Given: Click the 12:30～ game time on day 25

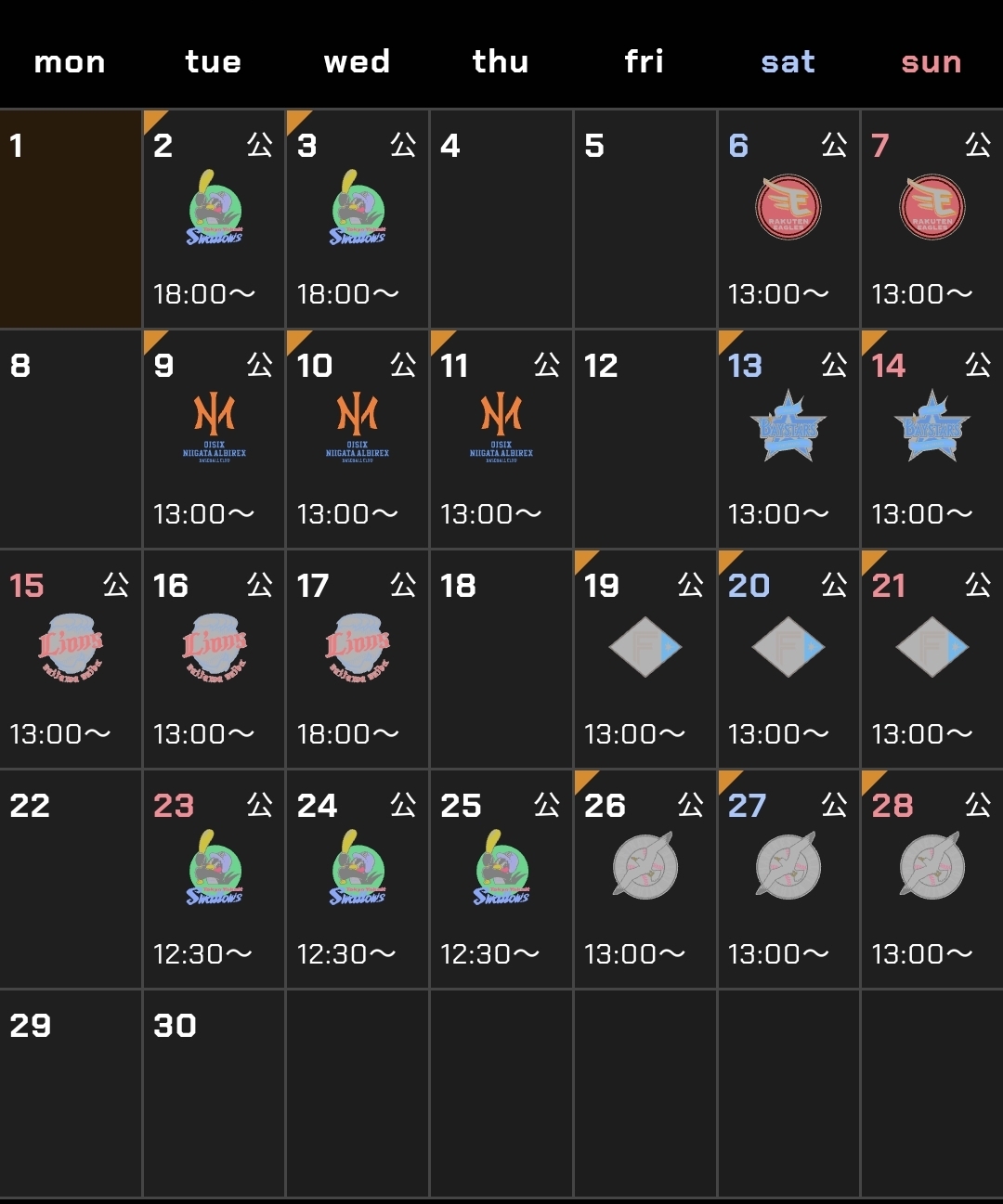Looking at the screenshot, I should pos(489,954).
